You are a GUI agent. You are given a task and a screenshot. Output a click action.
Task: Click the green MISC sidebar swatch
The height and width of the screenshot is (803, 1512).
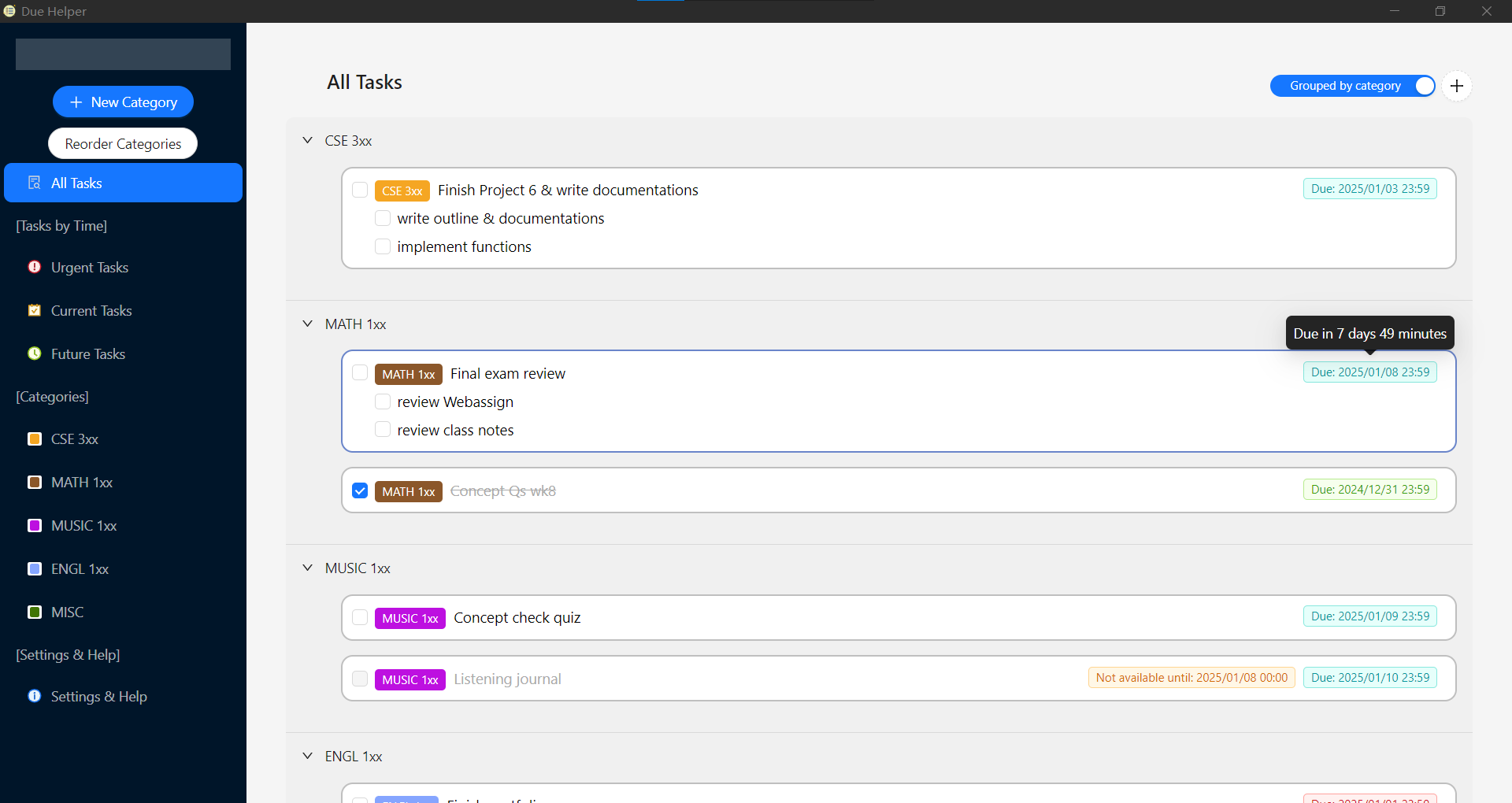point(35,612)
